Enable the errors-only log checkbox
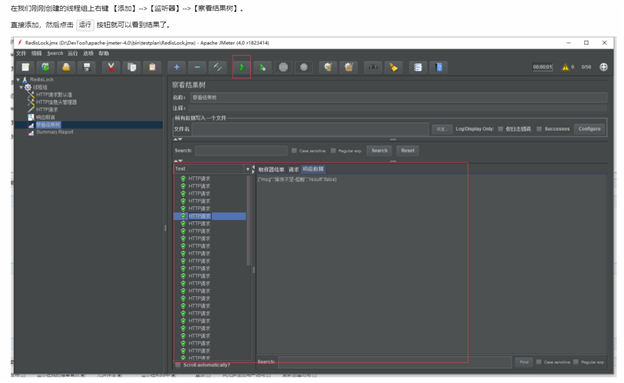 tap(501, 129)
